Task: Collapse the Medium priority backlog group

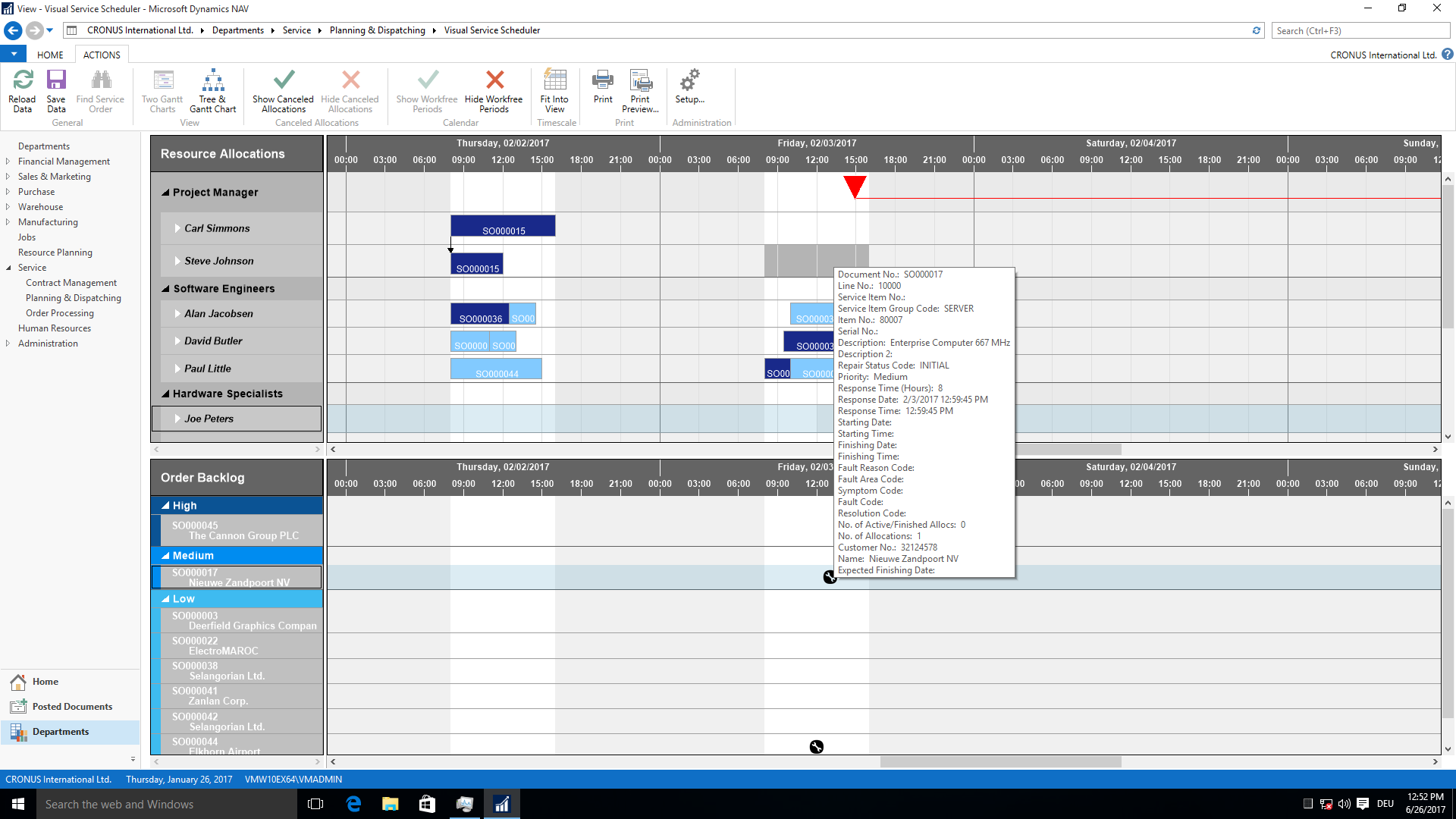Action: [165, 556]
